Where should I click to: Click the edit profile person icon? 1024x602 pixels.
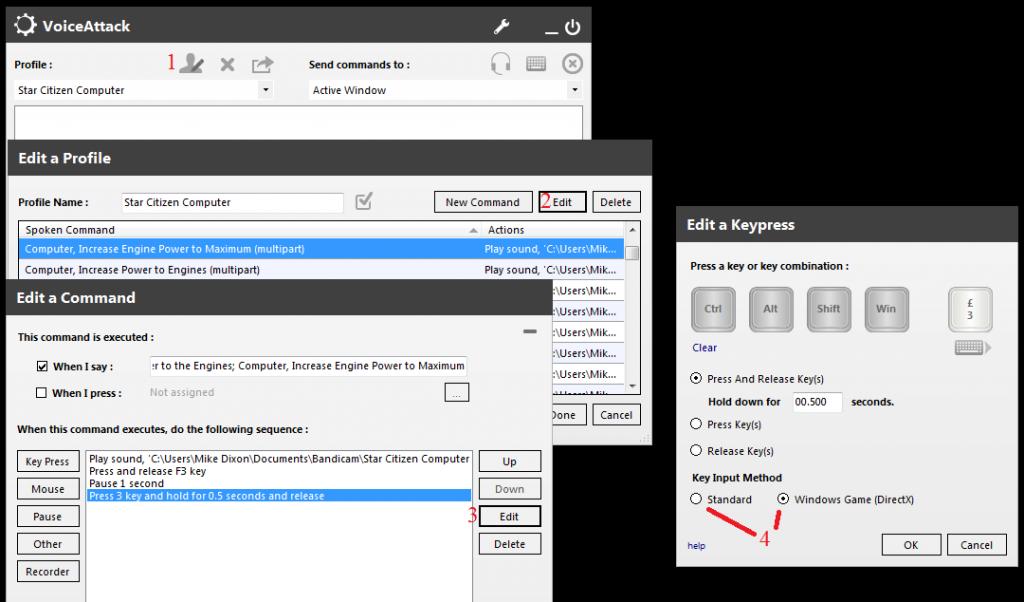(x=191, y=63)
